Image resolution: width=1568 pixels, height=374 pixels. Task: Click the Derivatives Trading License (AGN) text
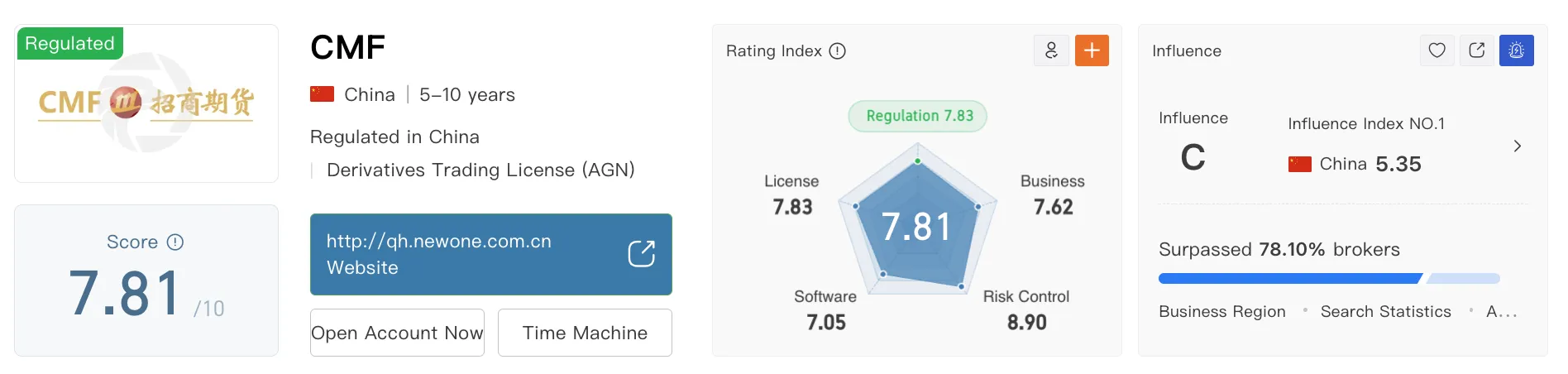tap(480, 170)
